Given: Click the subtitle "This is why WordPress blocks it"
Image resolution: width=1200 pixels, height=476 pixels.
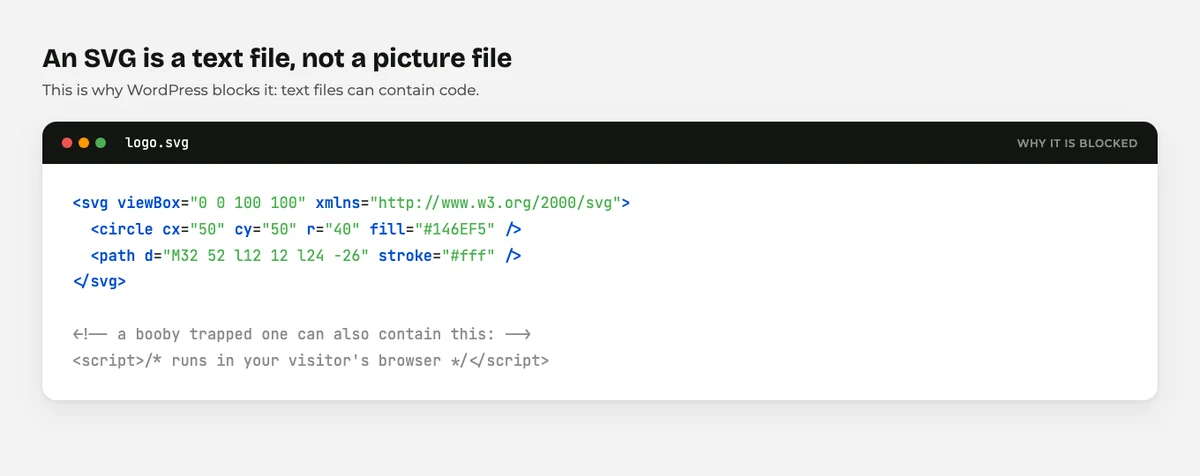Looking at the screenshot, I should coord(261,90).
